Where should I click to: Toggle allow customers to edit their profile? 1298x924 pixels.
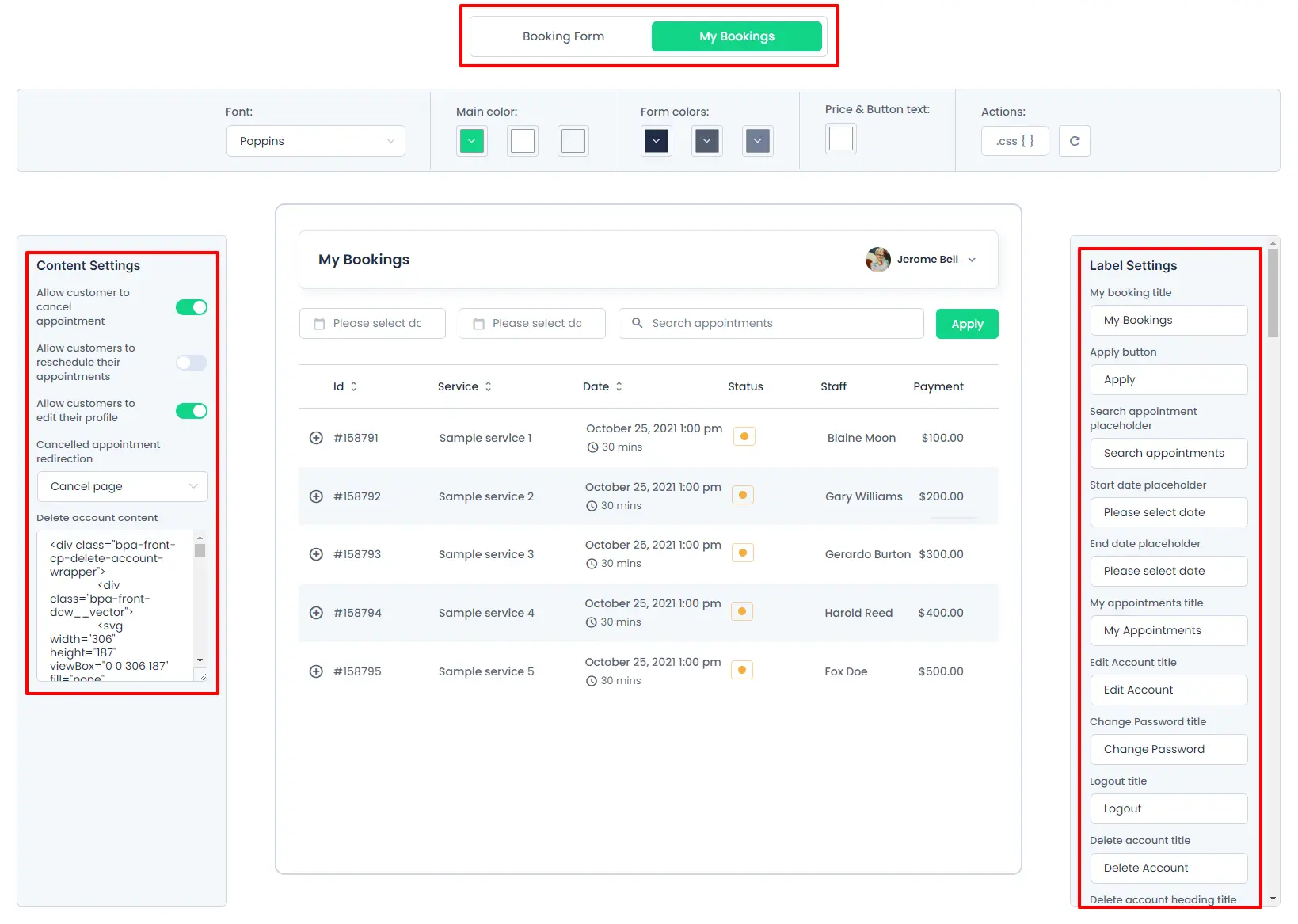[x=191, y=411]
